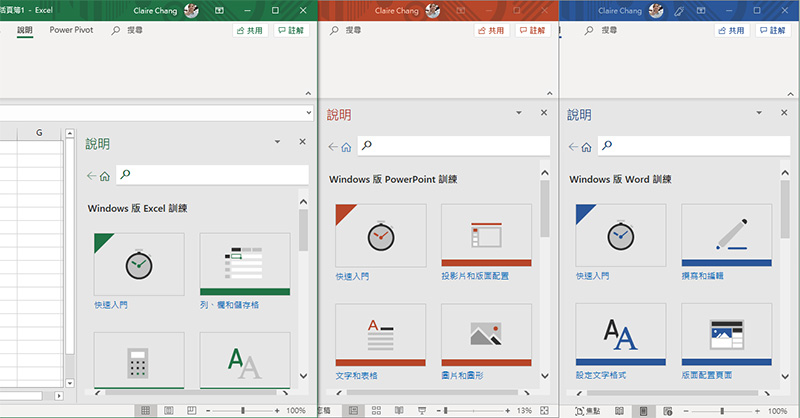Viewport: 800px width, 418px height.
Task: Switch Excel to Page Layout view
Action: click(168, 410)
